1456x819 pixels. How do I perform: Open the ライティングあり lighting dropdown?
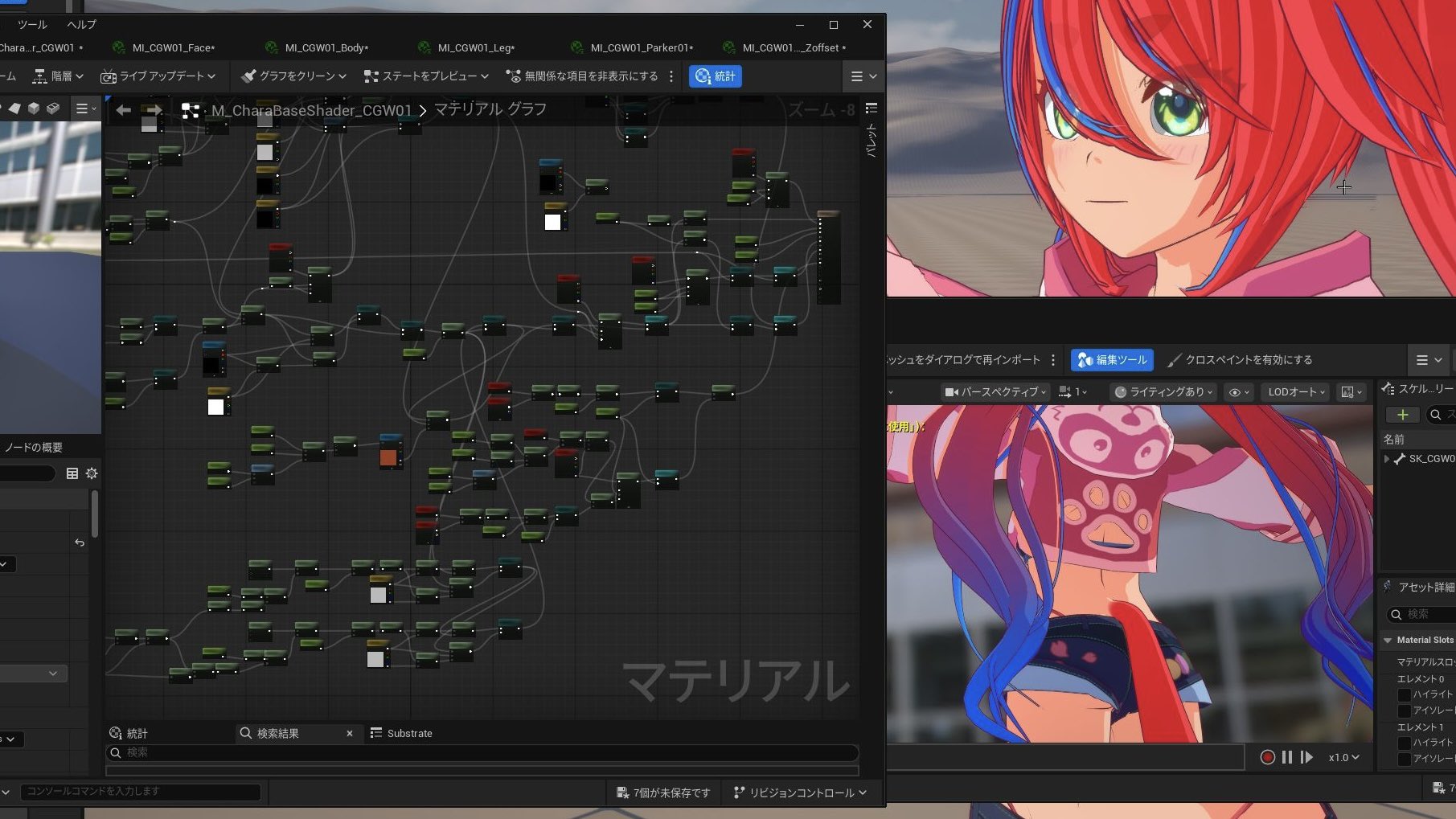(1163, 392)
